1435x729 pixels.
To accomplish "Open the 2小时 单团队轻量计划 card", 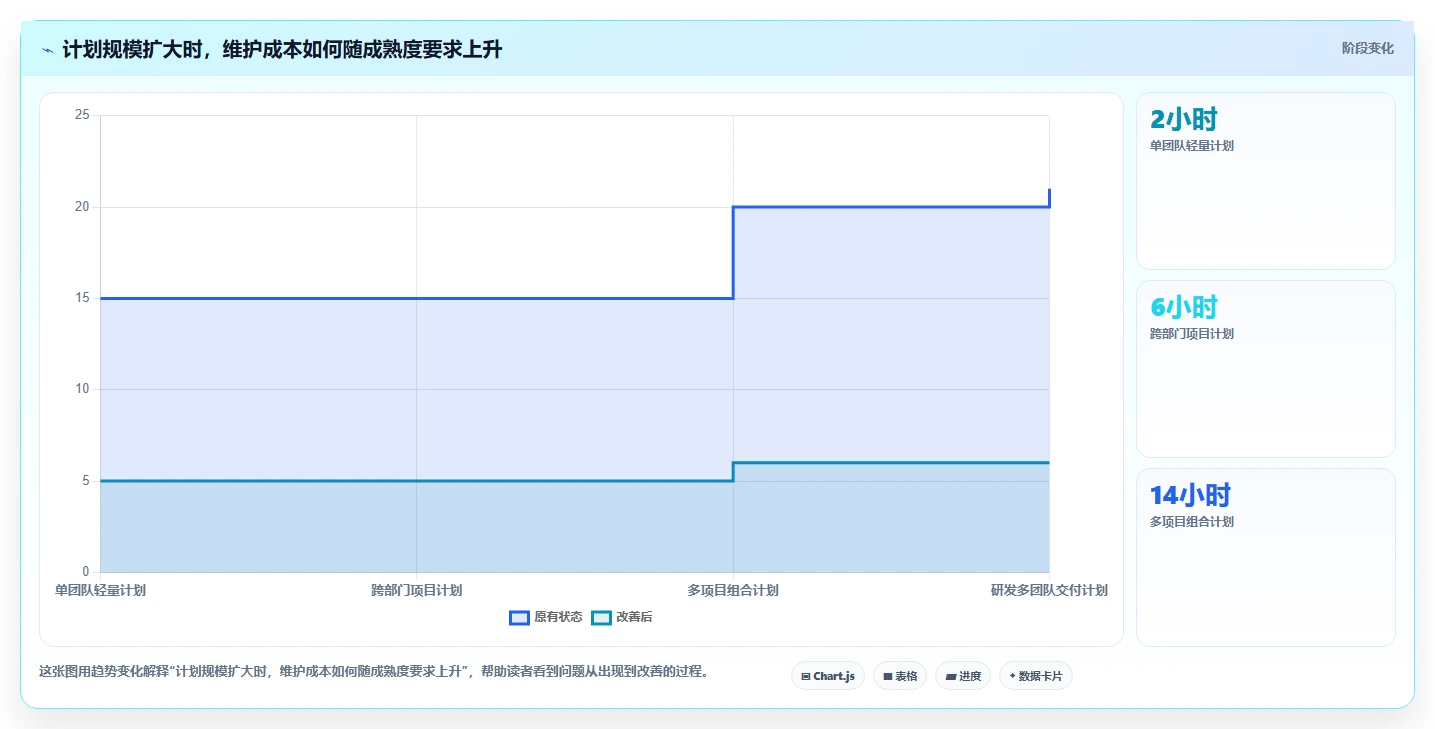I will tap(1266, 181).
